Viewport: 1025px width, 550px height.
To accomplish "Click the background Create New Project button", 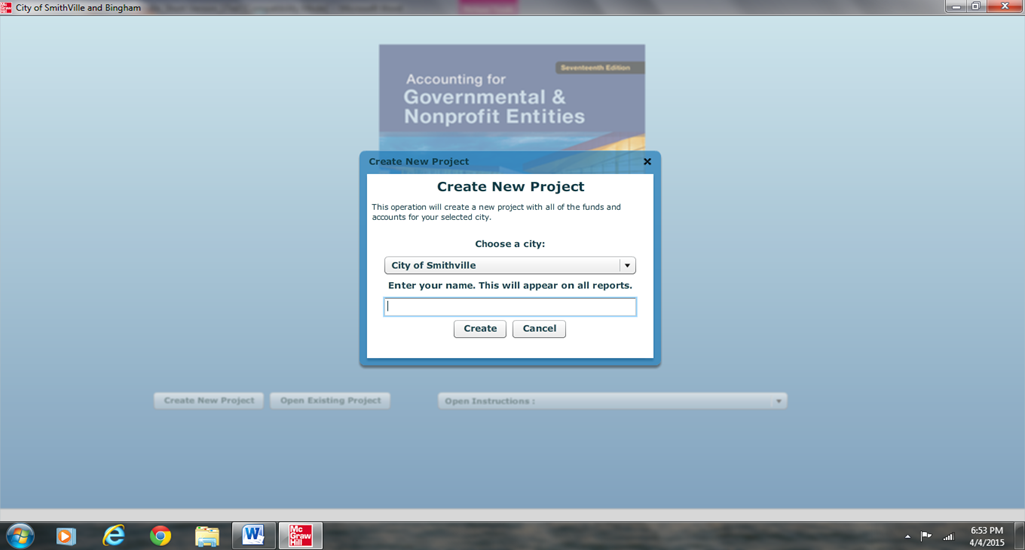I will 209,401.
